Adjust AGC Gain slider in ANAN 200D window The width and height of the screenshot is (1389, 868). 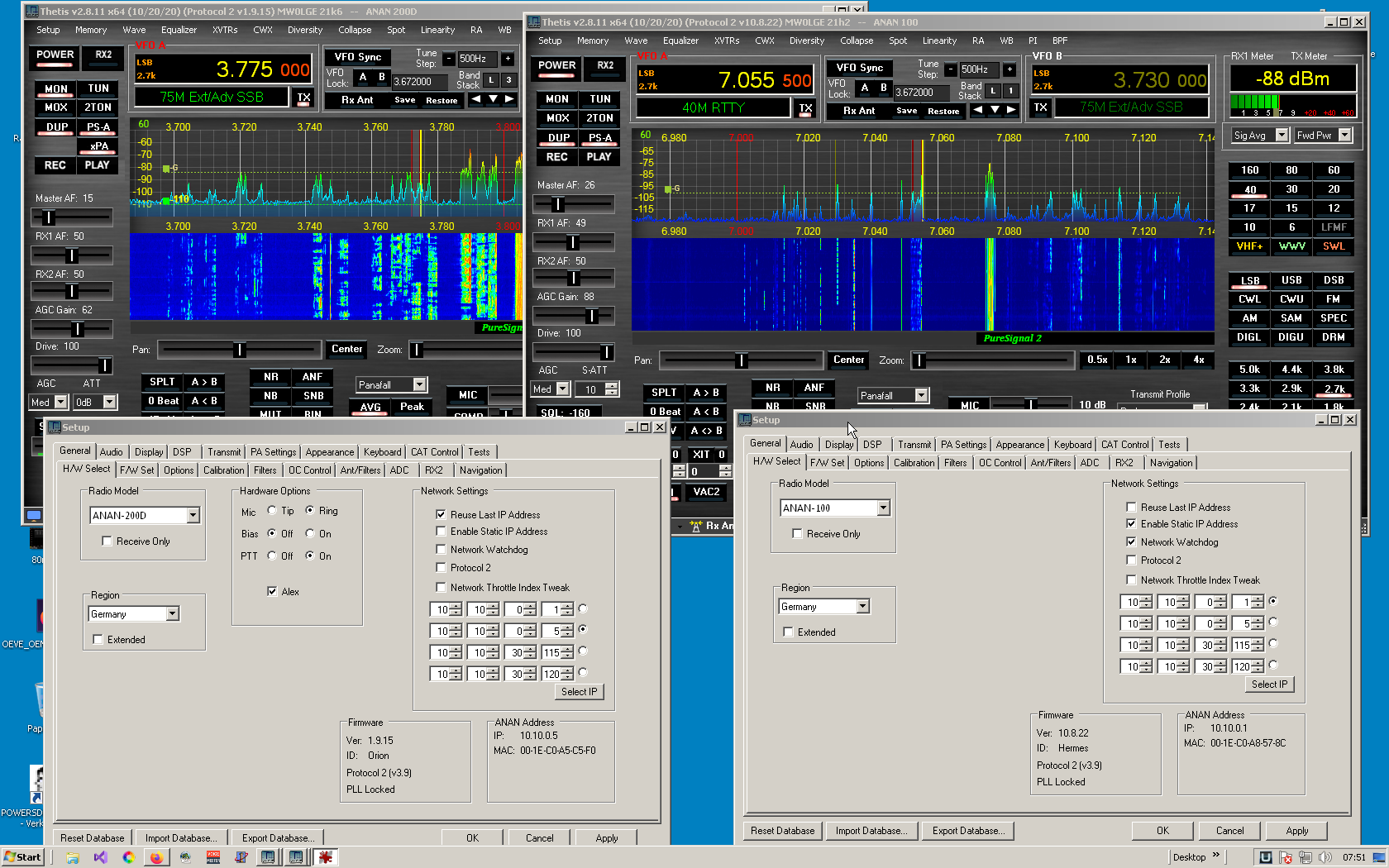coord(72,329)
